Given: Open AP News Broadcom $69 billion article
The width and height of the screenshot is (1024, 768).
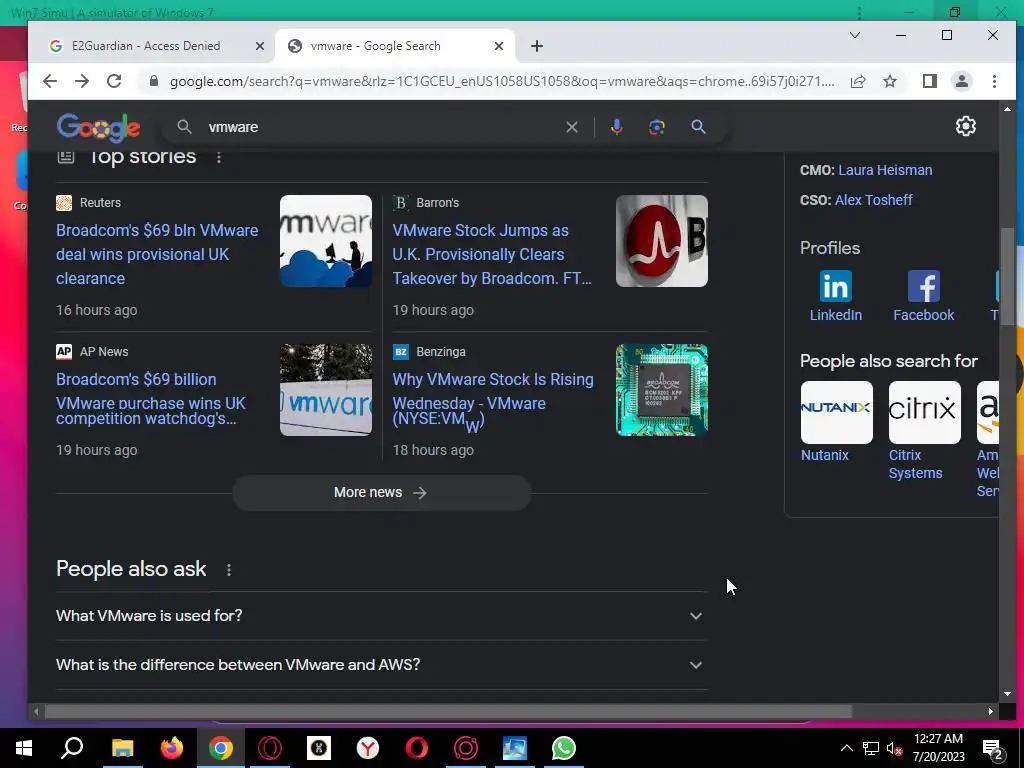Looking at the screenshot, I should click(152, 398).
